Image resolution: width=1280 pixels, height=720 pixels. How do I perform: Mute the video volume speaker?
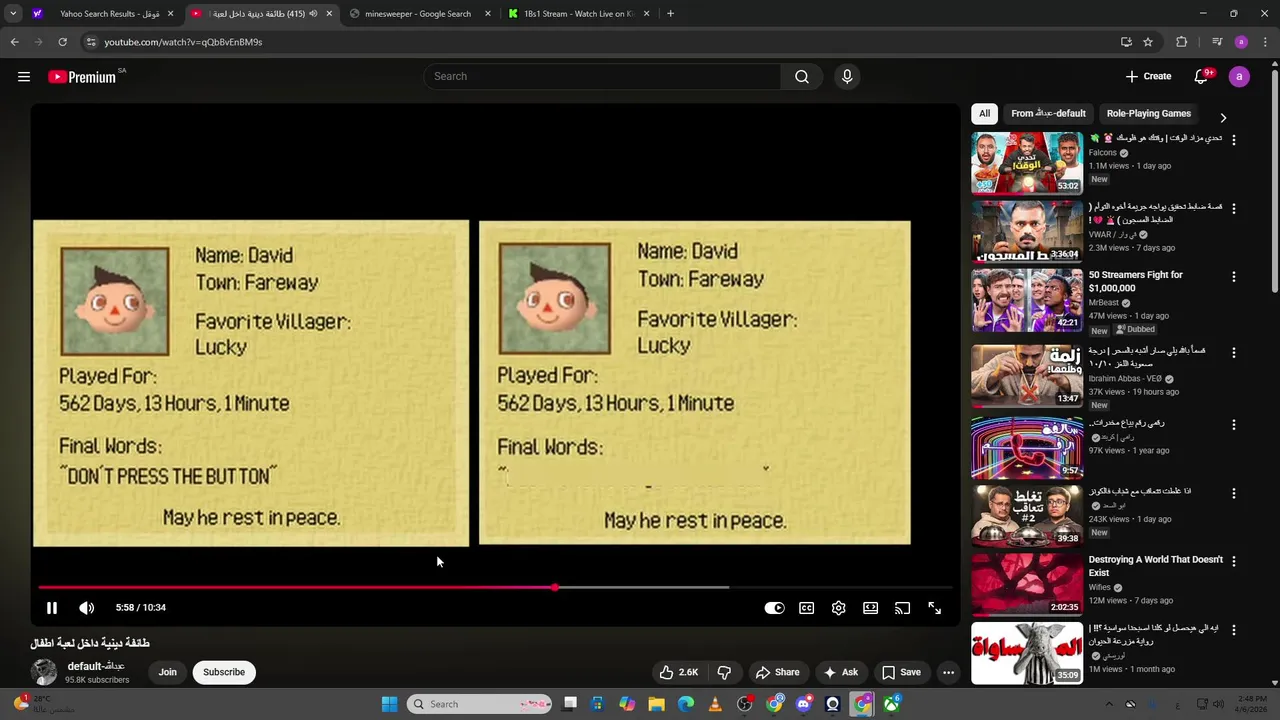coord(87,608)
